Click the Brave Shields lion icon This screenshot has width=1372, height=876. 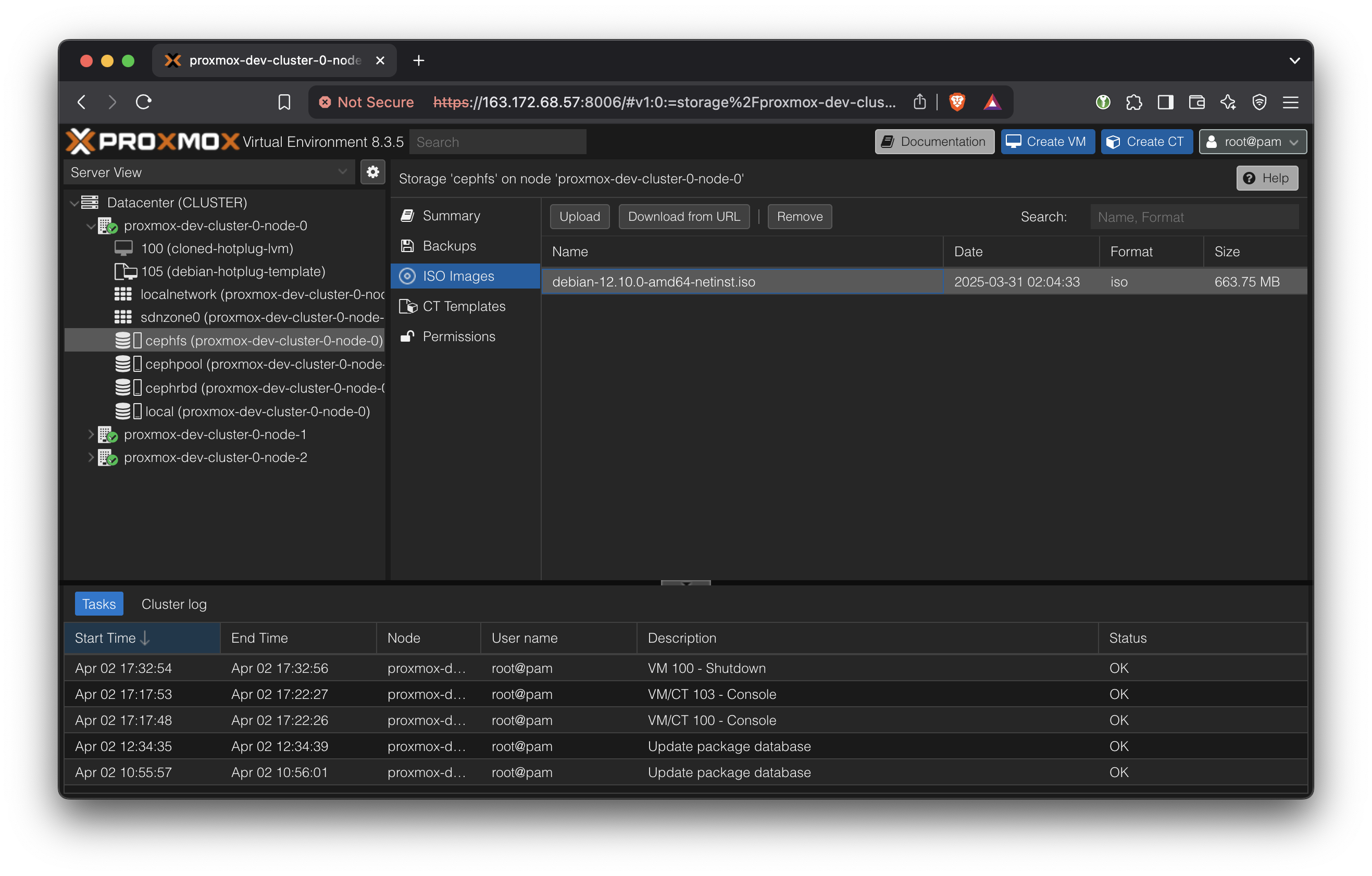click(x=957, y=102)
